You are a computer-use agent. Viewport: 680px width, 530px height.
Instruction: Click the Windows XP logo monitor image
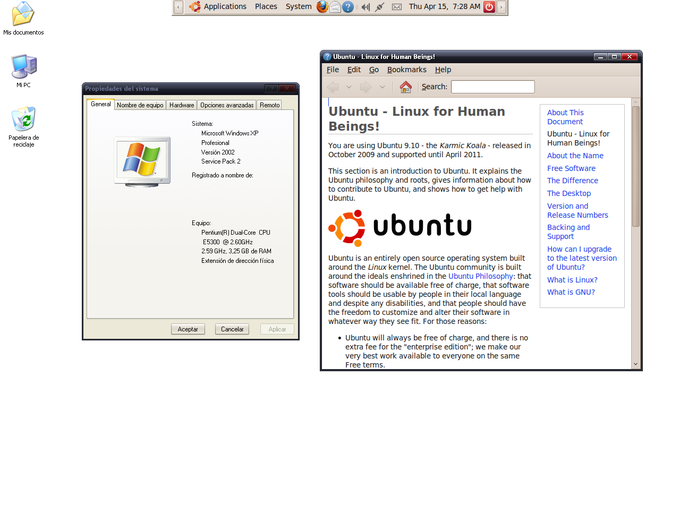[x=142, y=162]
